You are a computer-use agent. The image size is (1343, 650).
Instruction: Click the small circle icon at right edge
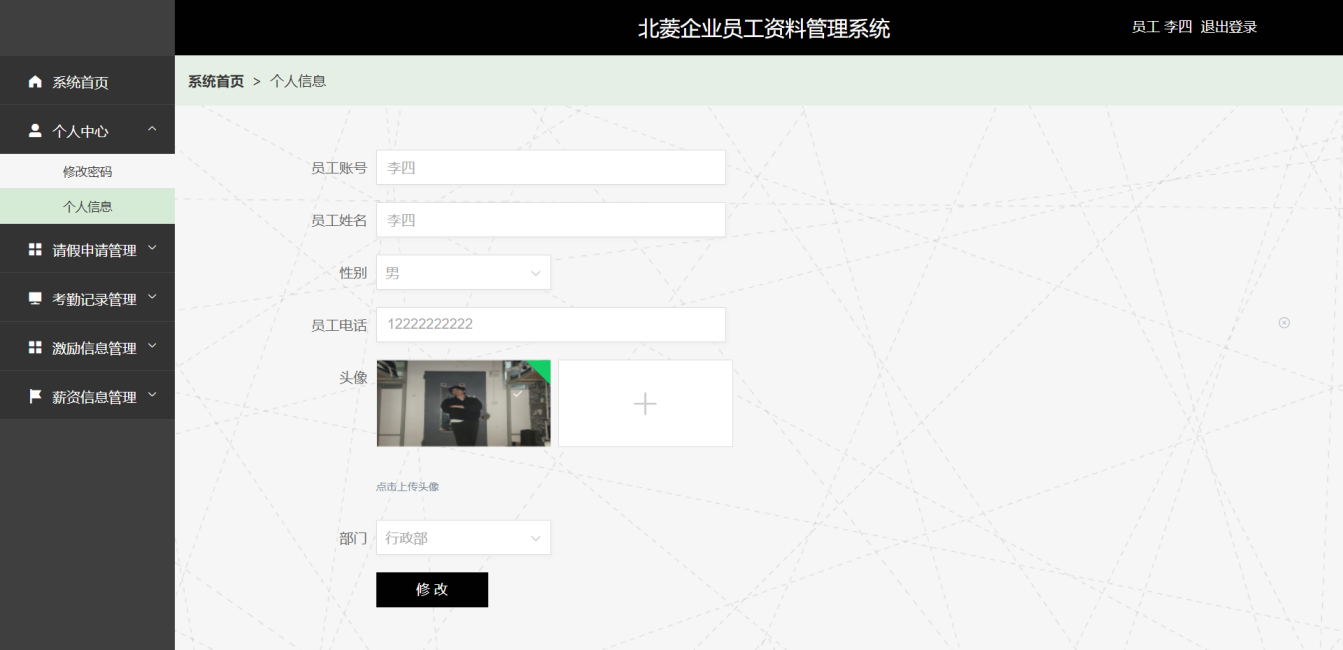click(1284, 322)
